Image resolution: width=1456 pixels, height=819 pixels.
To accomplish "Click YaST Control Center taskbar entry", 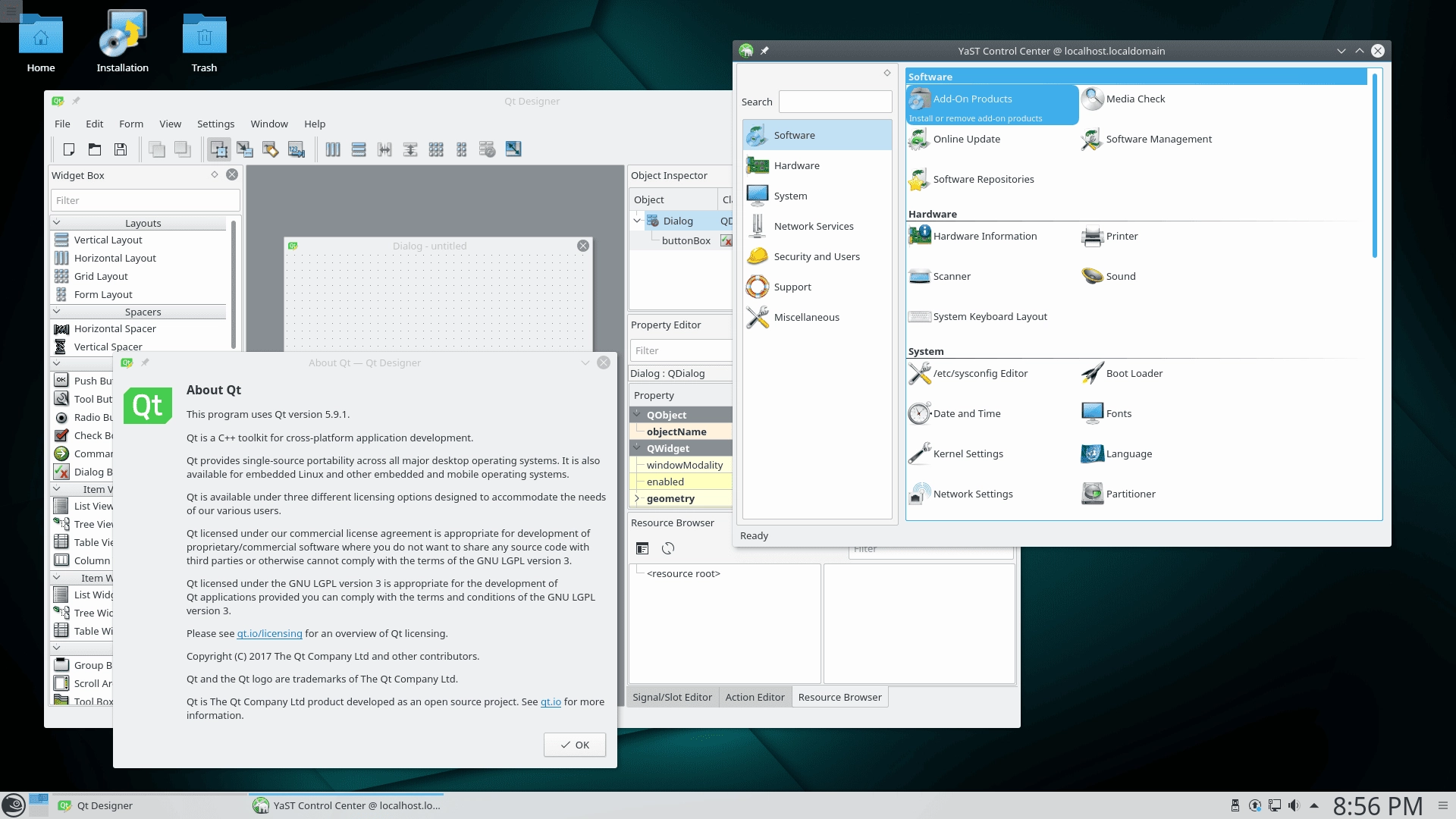I will pyautogui.click(x=347, y=805).
